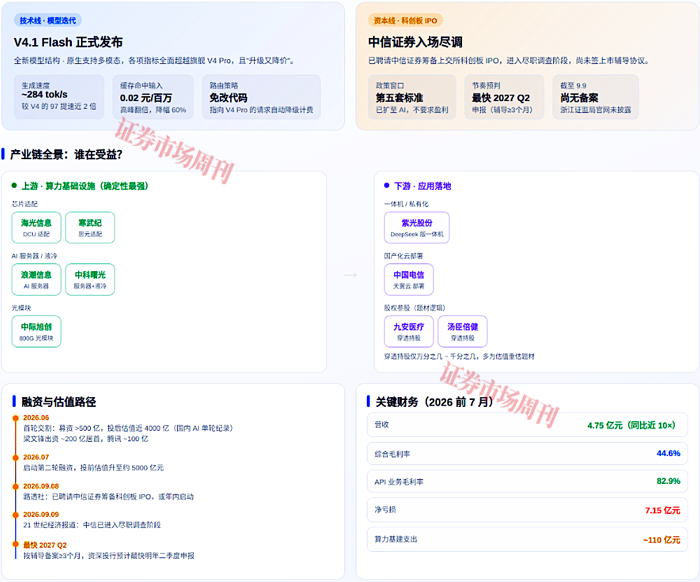Click the 股权参股（题材逻辑）category label

click(x=415, y=308)
